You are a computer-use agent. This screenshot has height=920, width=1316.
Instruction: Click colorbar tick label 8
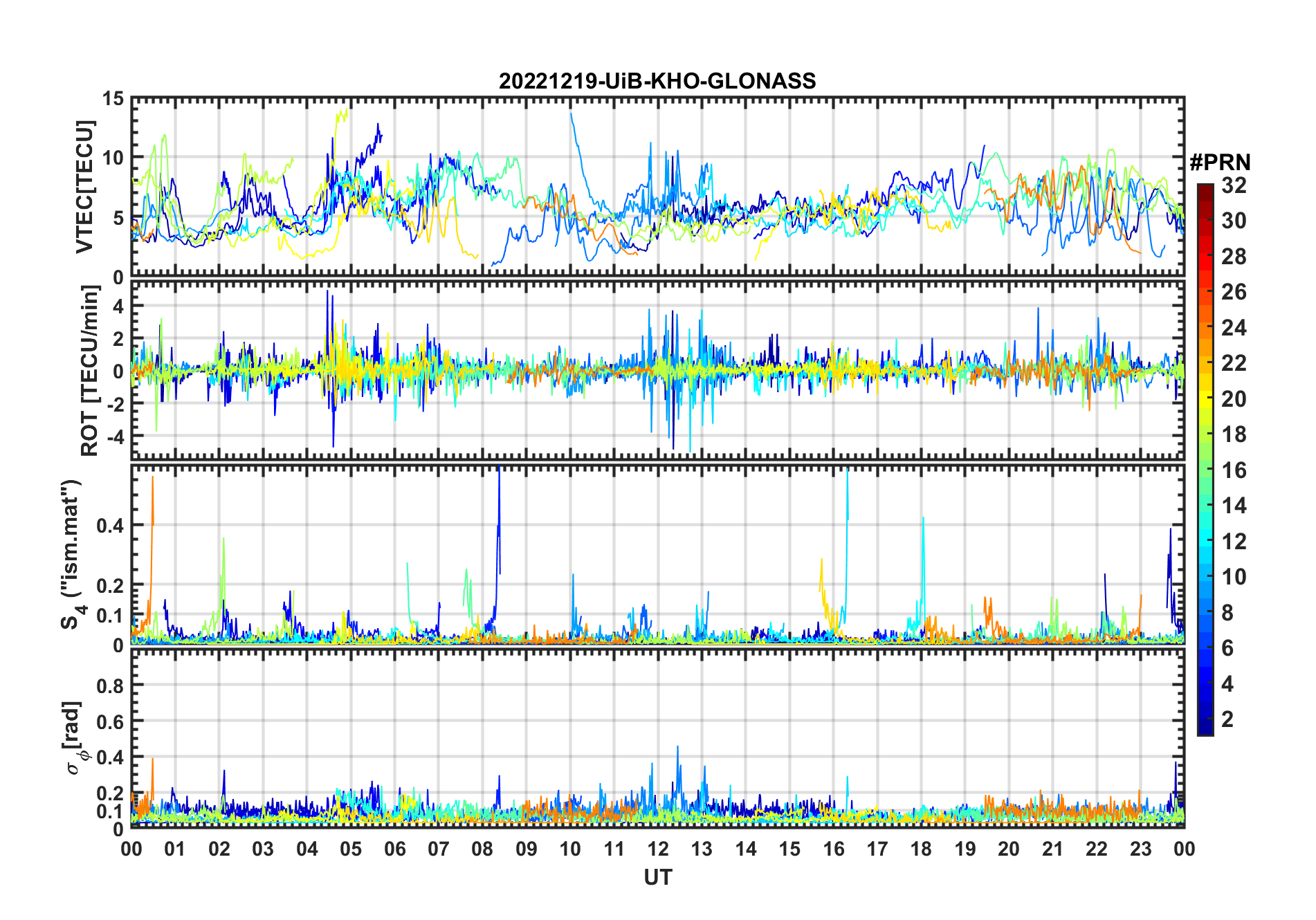coord(1227,613)
